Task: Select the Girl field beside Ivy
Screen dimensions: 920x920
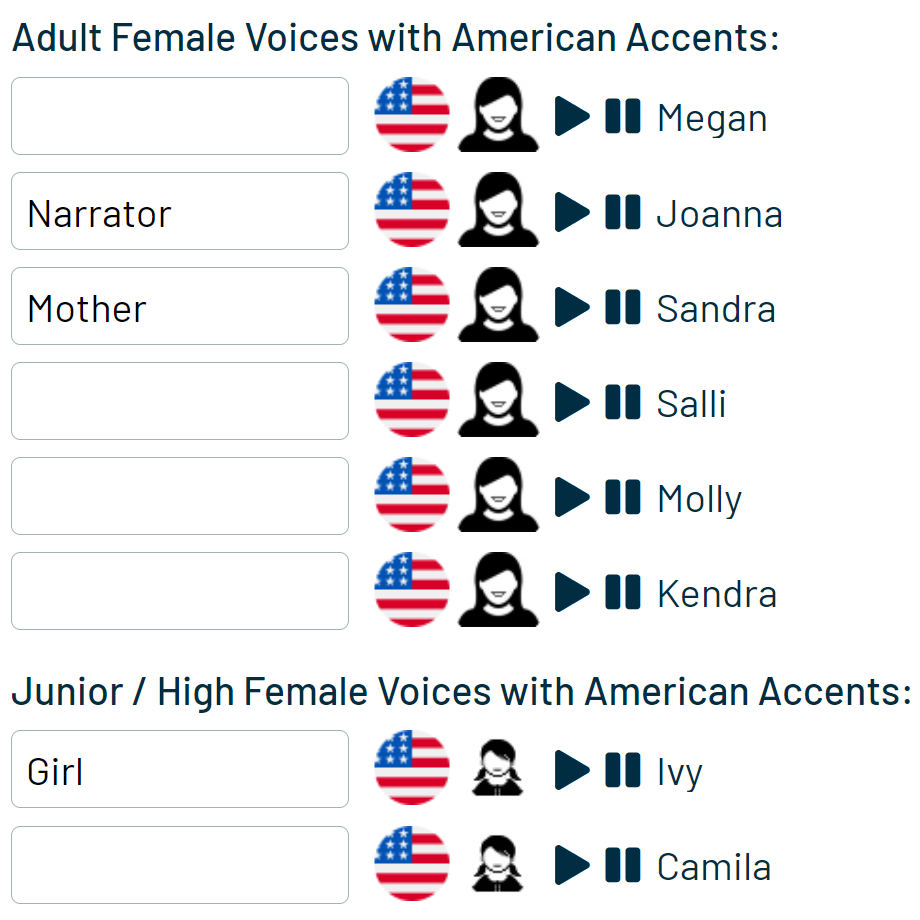Action: (180, 769)
